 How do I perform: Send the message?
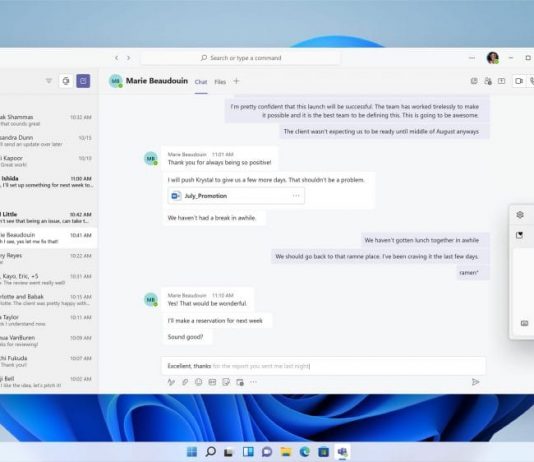coord(476,382)
